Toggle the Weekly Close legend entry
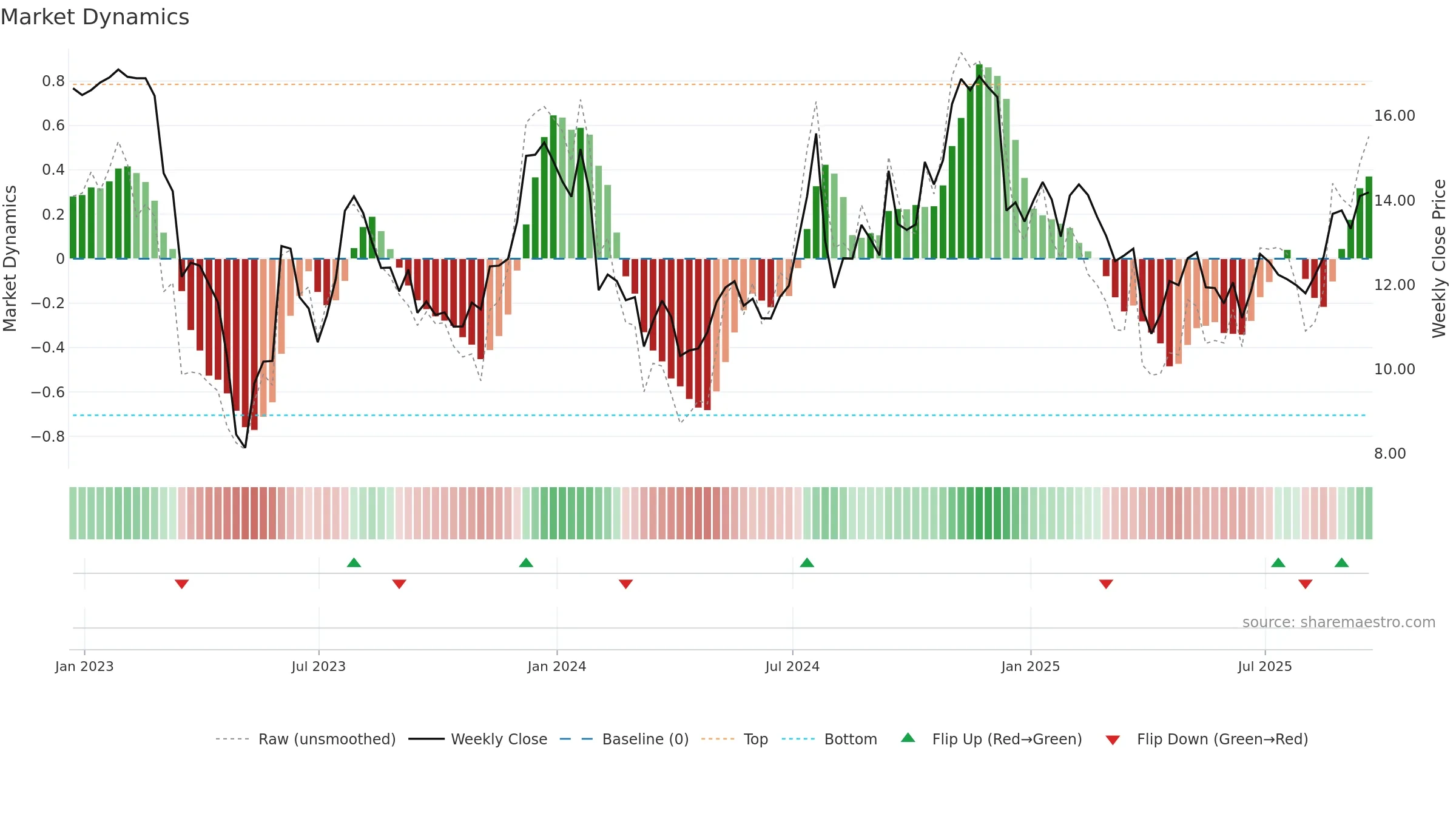Screen dimensions: 1456x819 coord(477,739)
